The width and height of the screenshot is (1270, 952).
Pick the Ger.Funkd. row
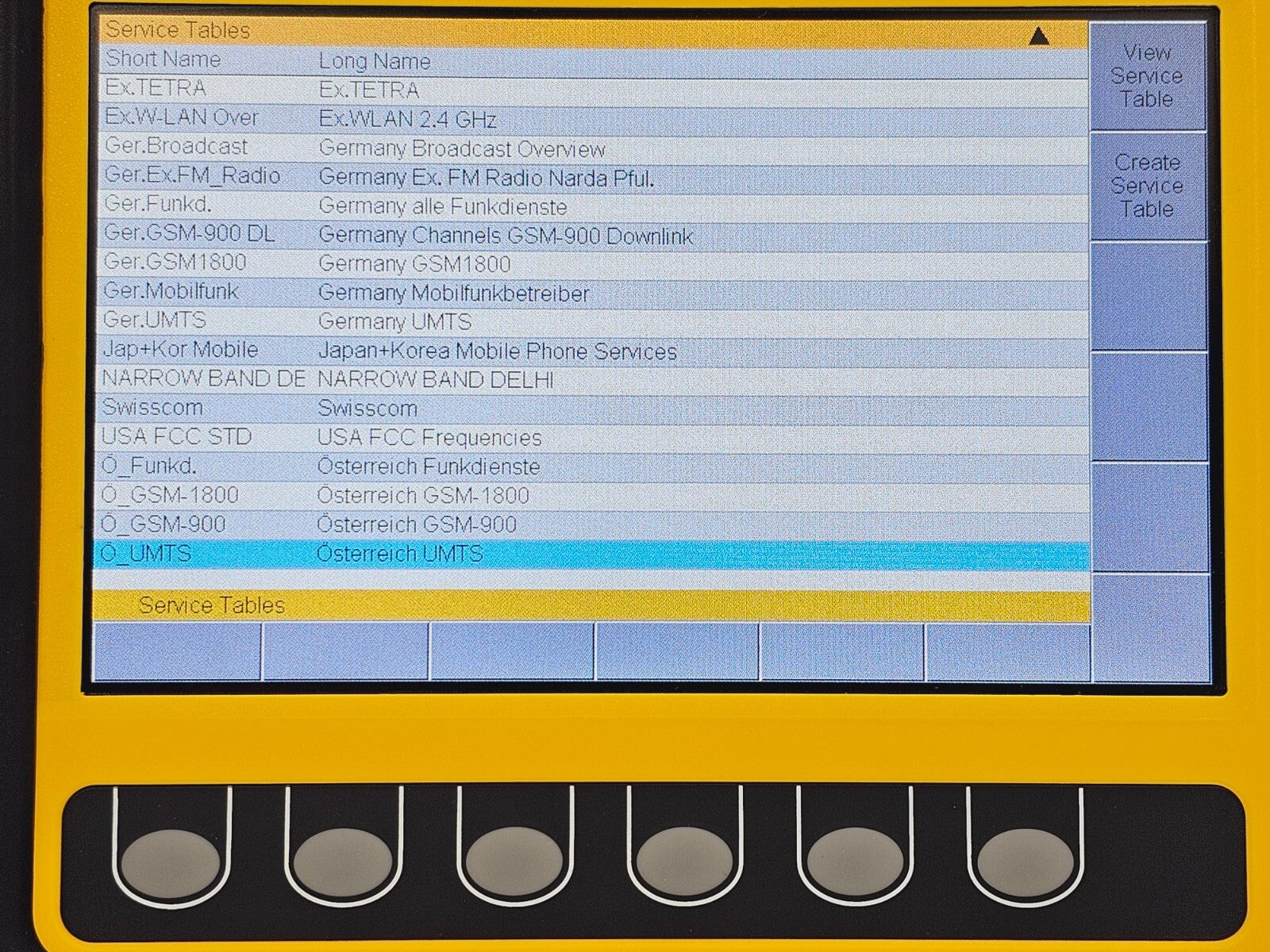tap(158, 205)
